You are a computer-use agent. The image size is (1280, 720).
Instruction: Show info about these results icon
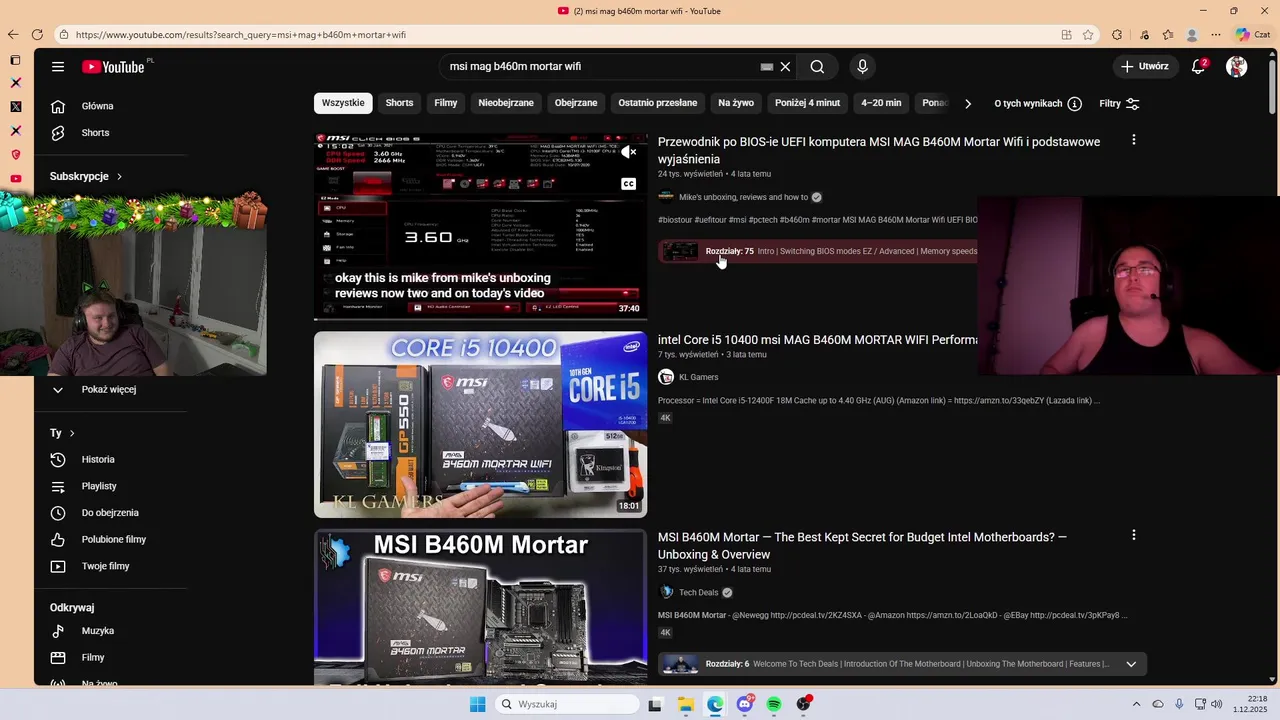click(1074, 104)
